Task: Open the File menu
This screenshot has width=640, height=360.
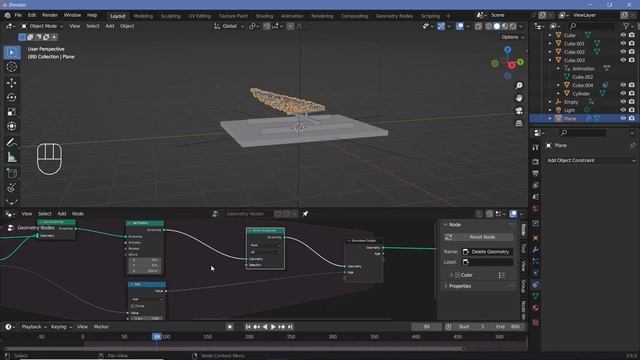Action: 18,15
